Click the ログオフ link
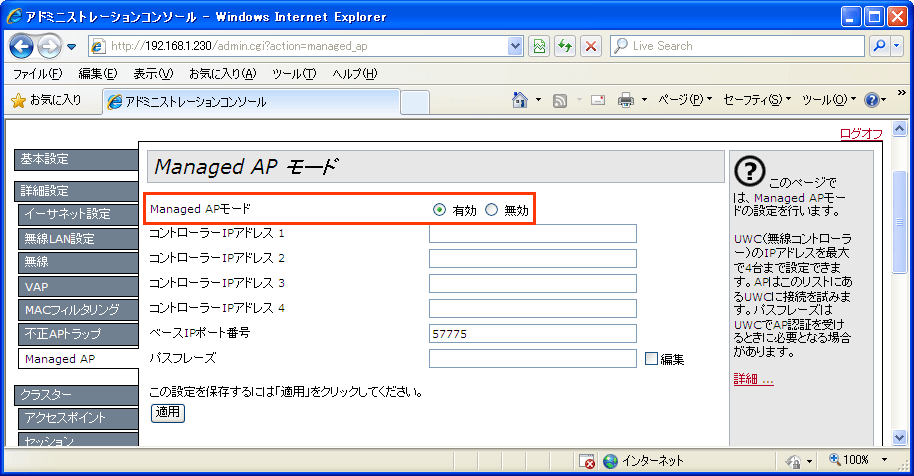Screen dimensions: 914x476 (861, 133)
